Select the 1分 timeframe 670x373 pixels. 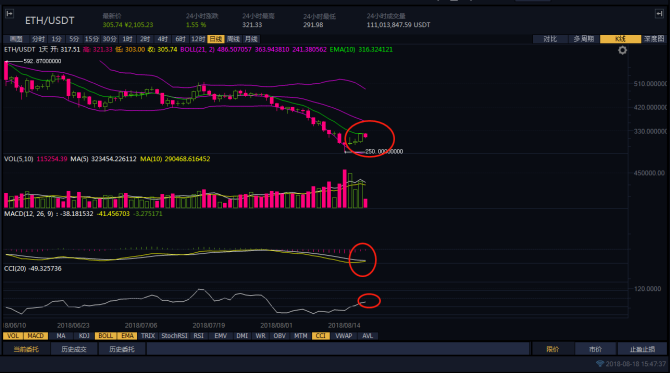[x=56, y=39]
